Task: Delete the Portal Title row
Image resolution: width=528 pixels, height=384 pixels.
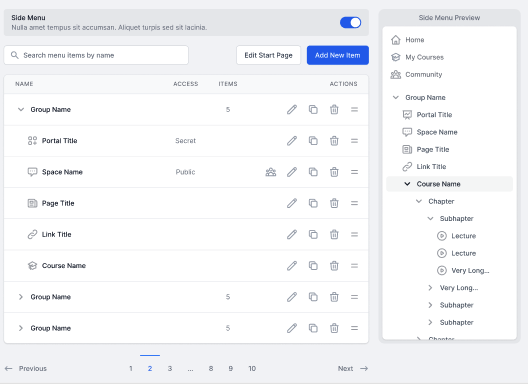Action: coord(334,141)
